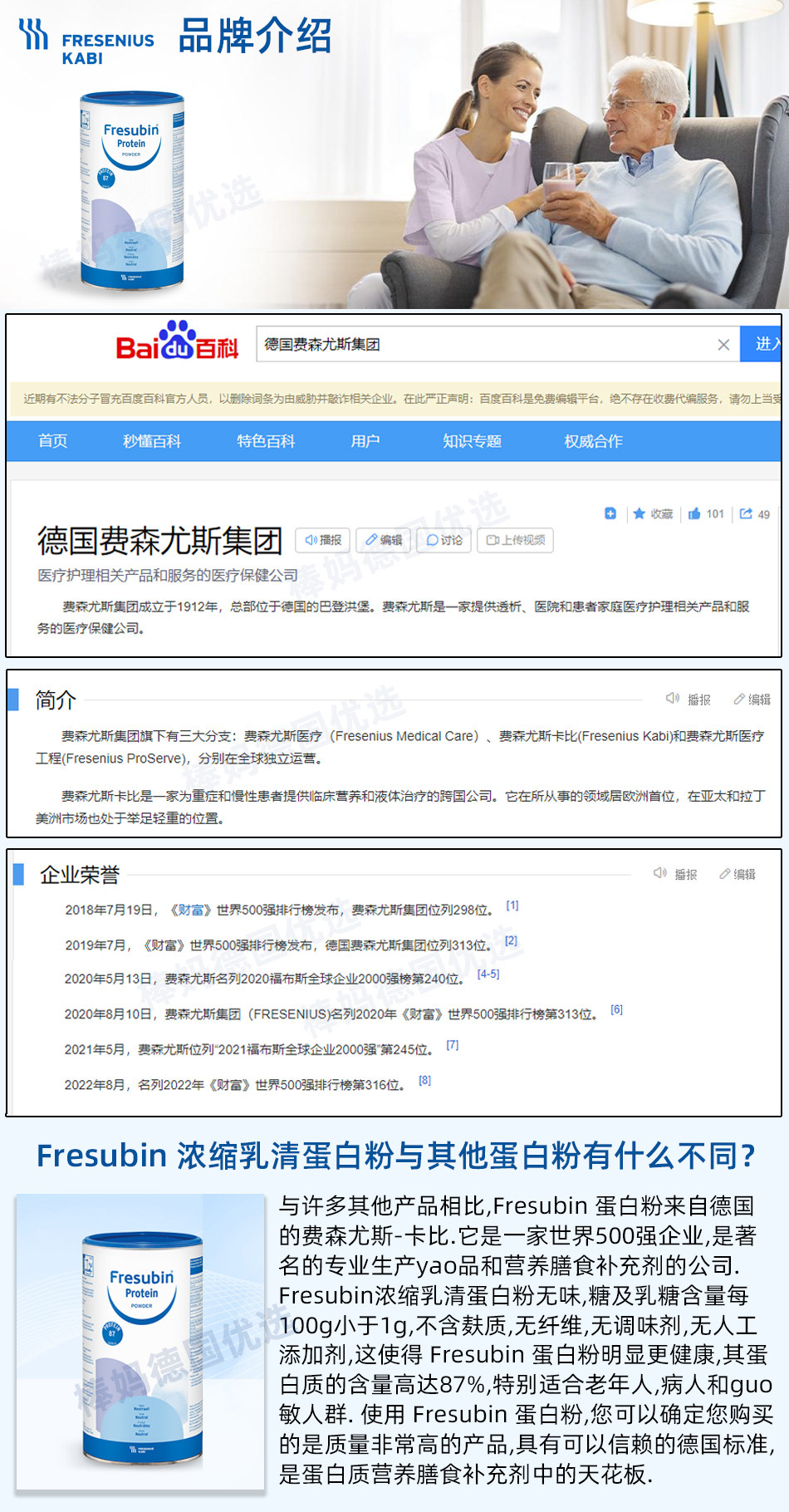The width and height of the screenshot is (789, 1512).
Task: Clear the search box with the X icon
Action: (723, 345)
